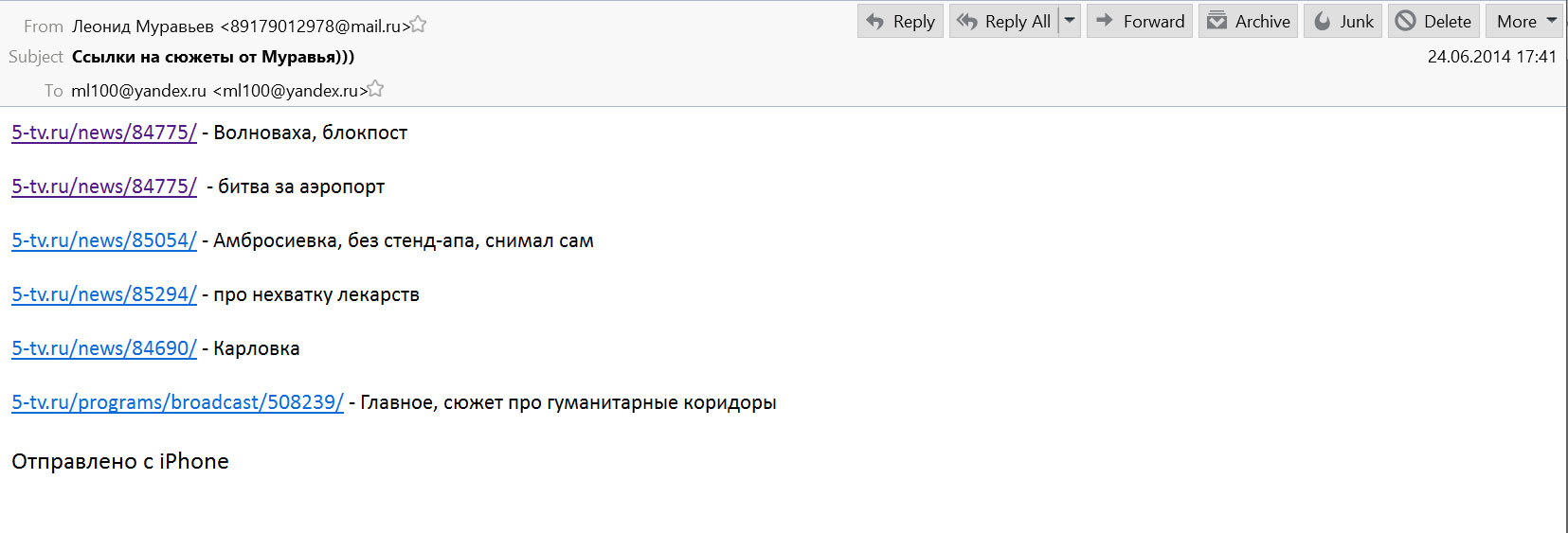Image resolution: width=1568 pixels, height=533 pixels.
Task: Follow the 5-tv.ru/news/85054/ link
Action: (x=104, y=240)
